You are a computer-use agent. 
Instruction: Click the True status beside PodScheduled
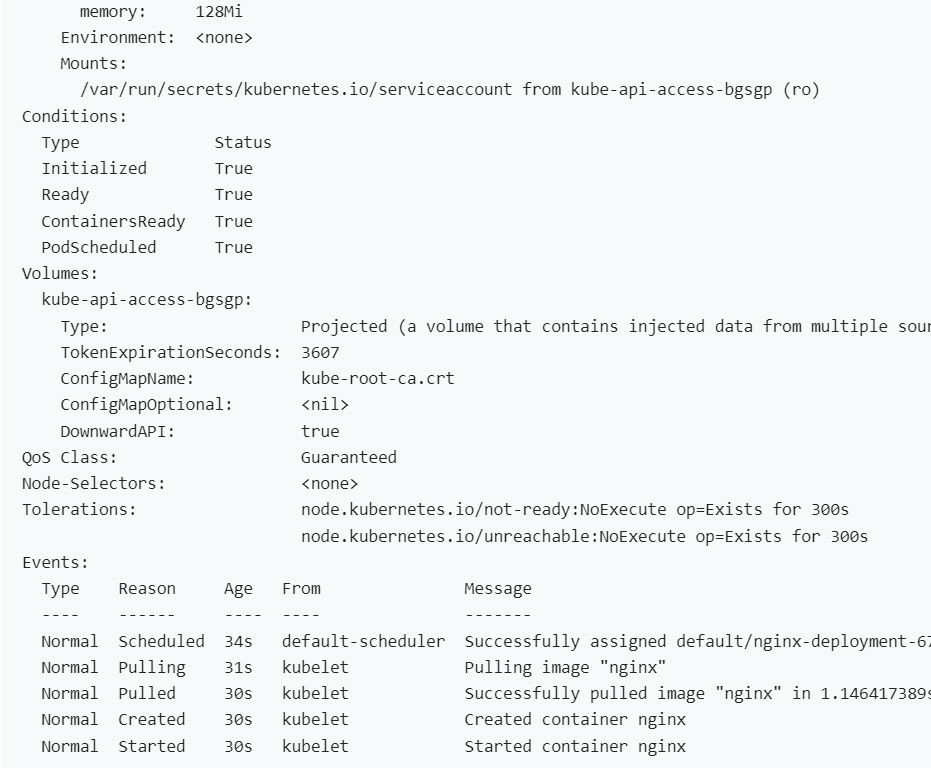click(233, 247)
